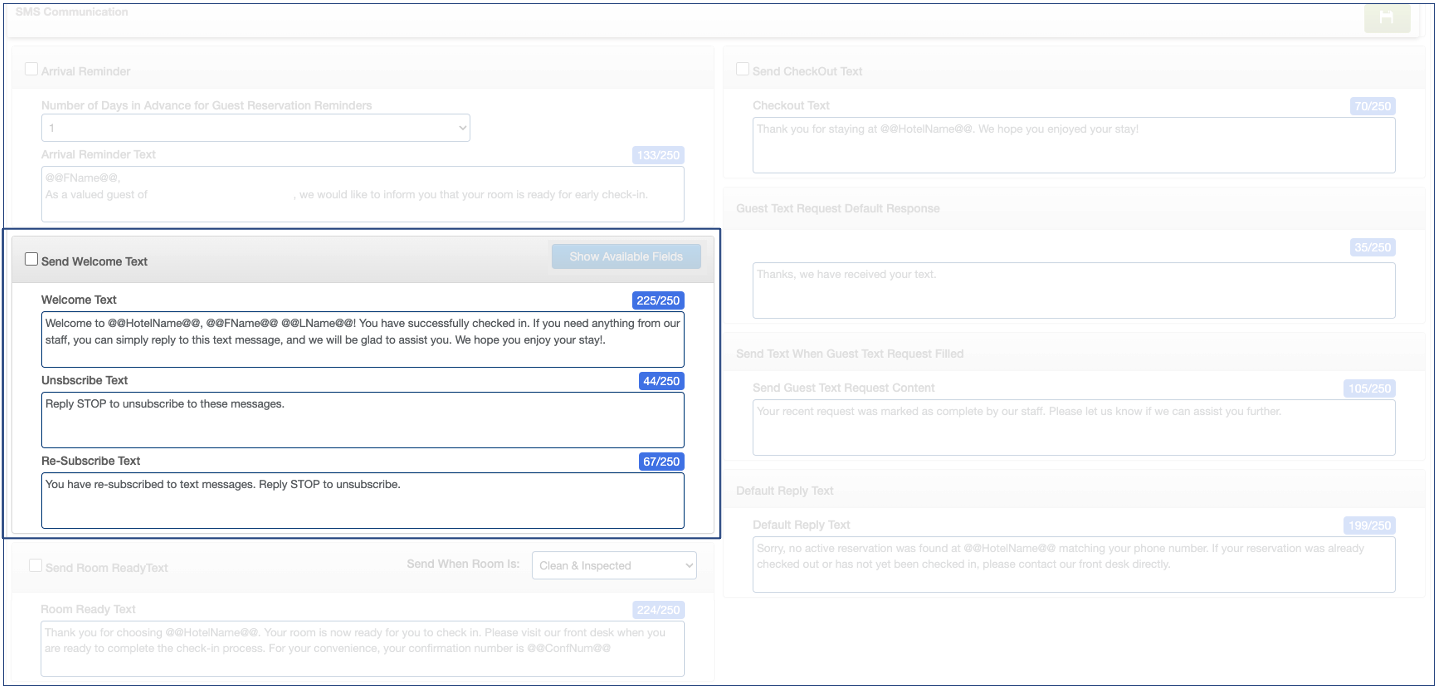Viewport: 1438px width, 688px height.
Task: Focus the Unsubscribe Text field
Action: coord(362,420)
